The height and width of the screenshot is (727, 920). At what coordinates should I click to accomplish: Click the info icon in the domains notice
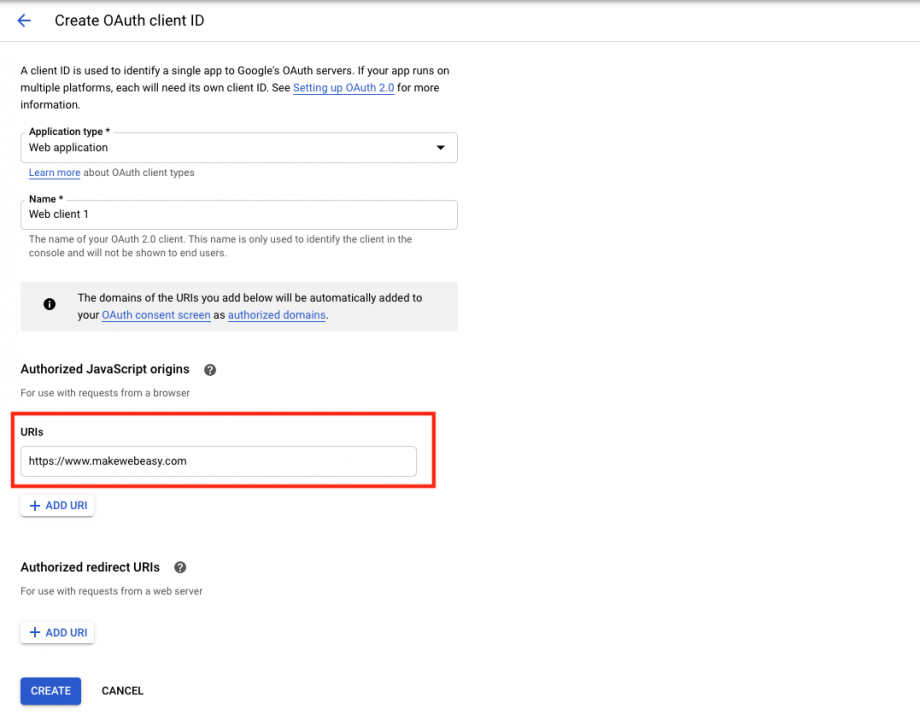click(x=49, y=302)
